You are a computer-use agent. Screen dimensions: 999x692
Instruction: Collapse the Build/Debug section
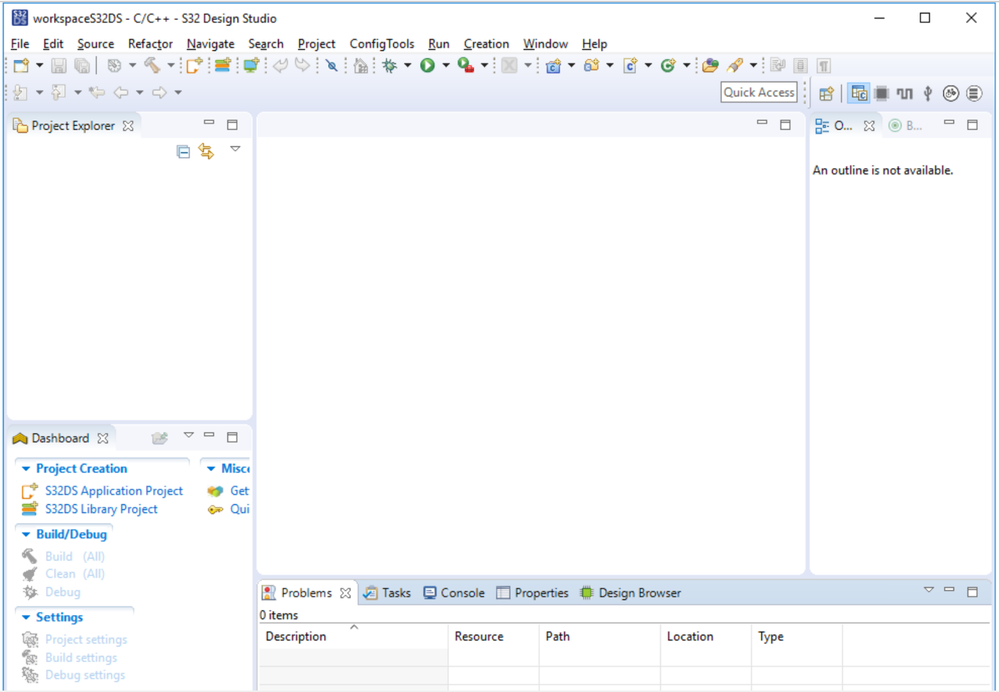tap(26, 535)
